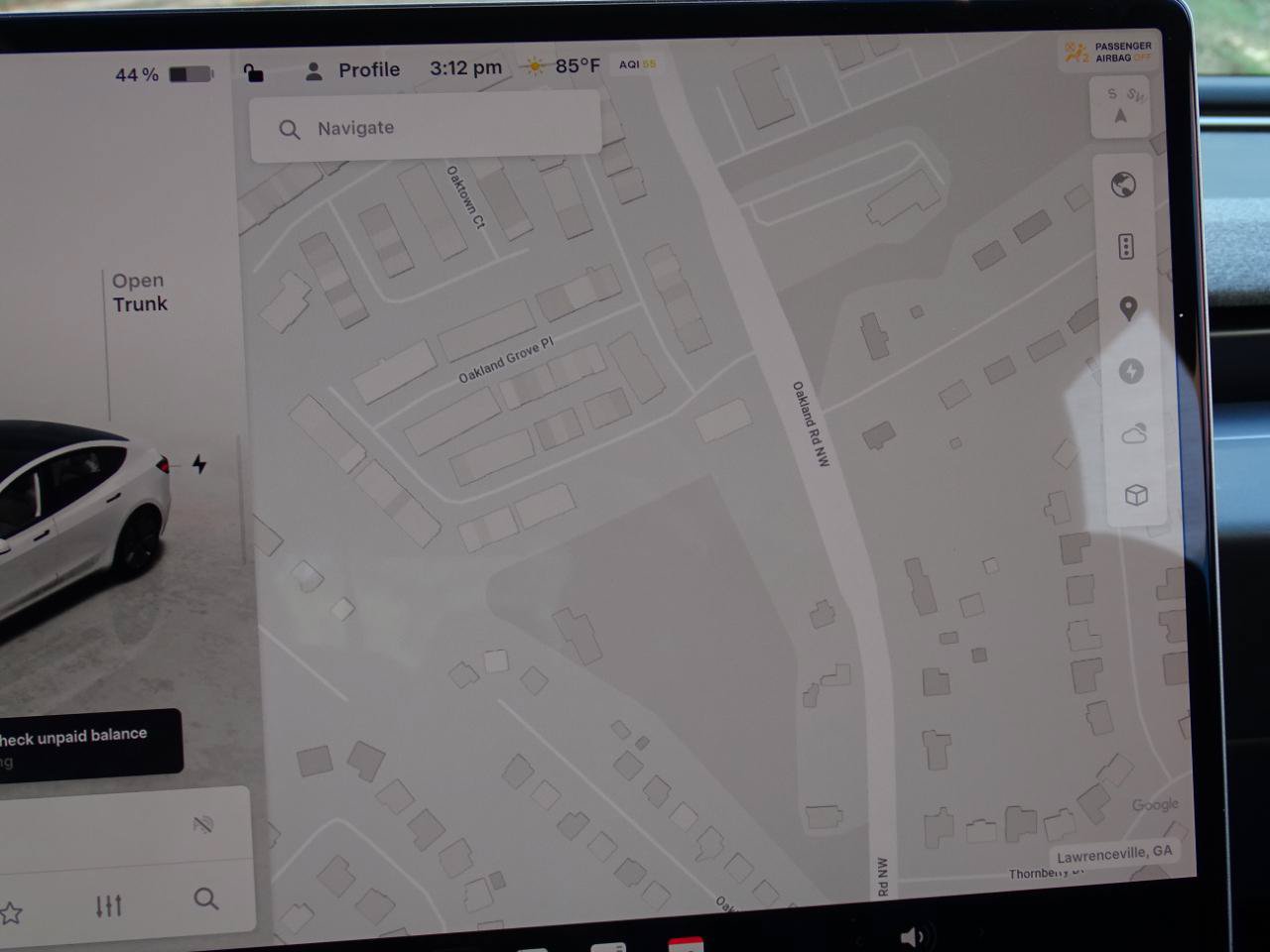Toggle traffic display with the traffic light icon
The height and width of the screenshot is (952, 1270).
[1126, 246]
